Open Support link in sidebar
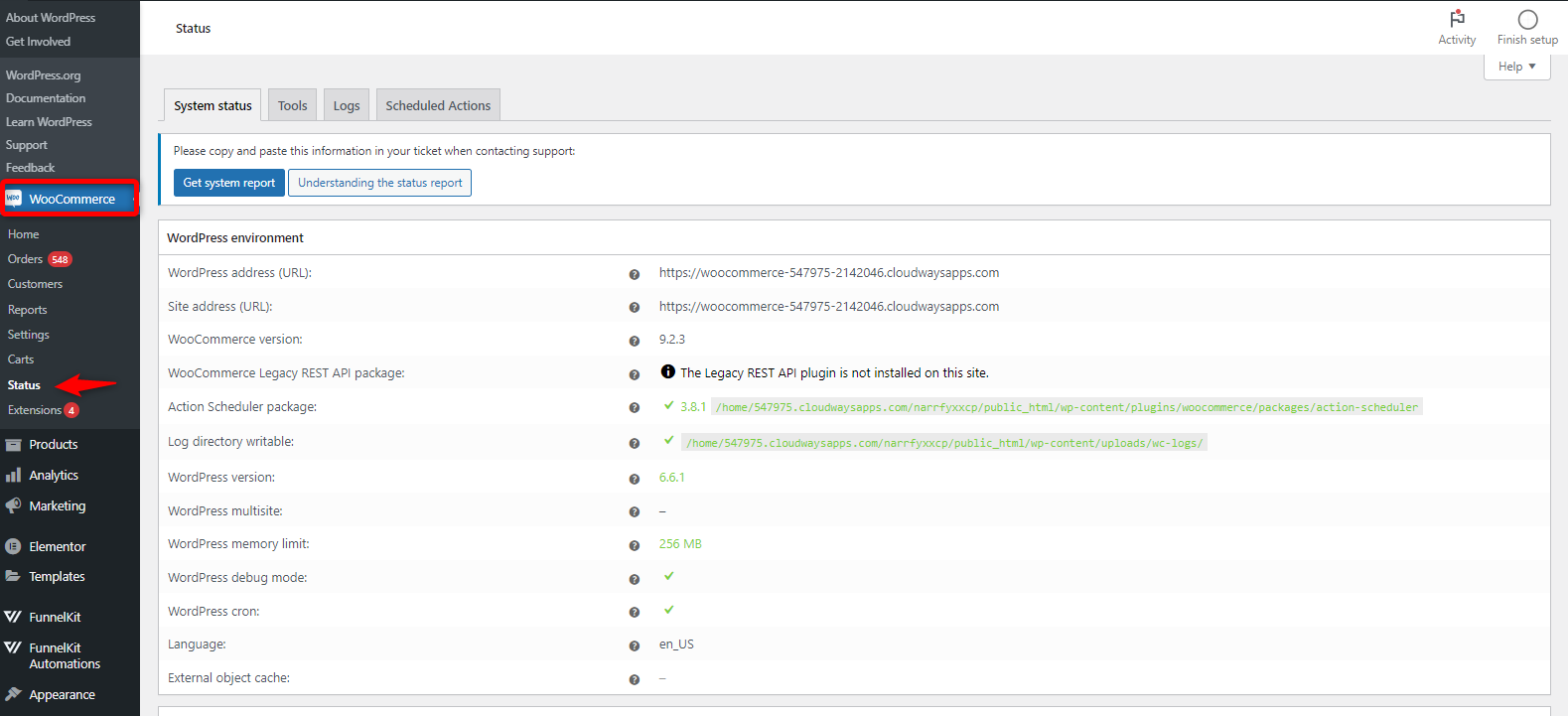The height and width of the screenshot is (716, 1568). point(27,145)
